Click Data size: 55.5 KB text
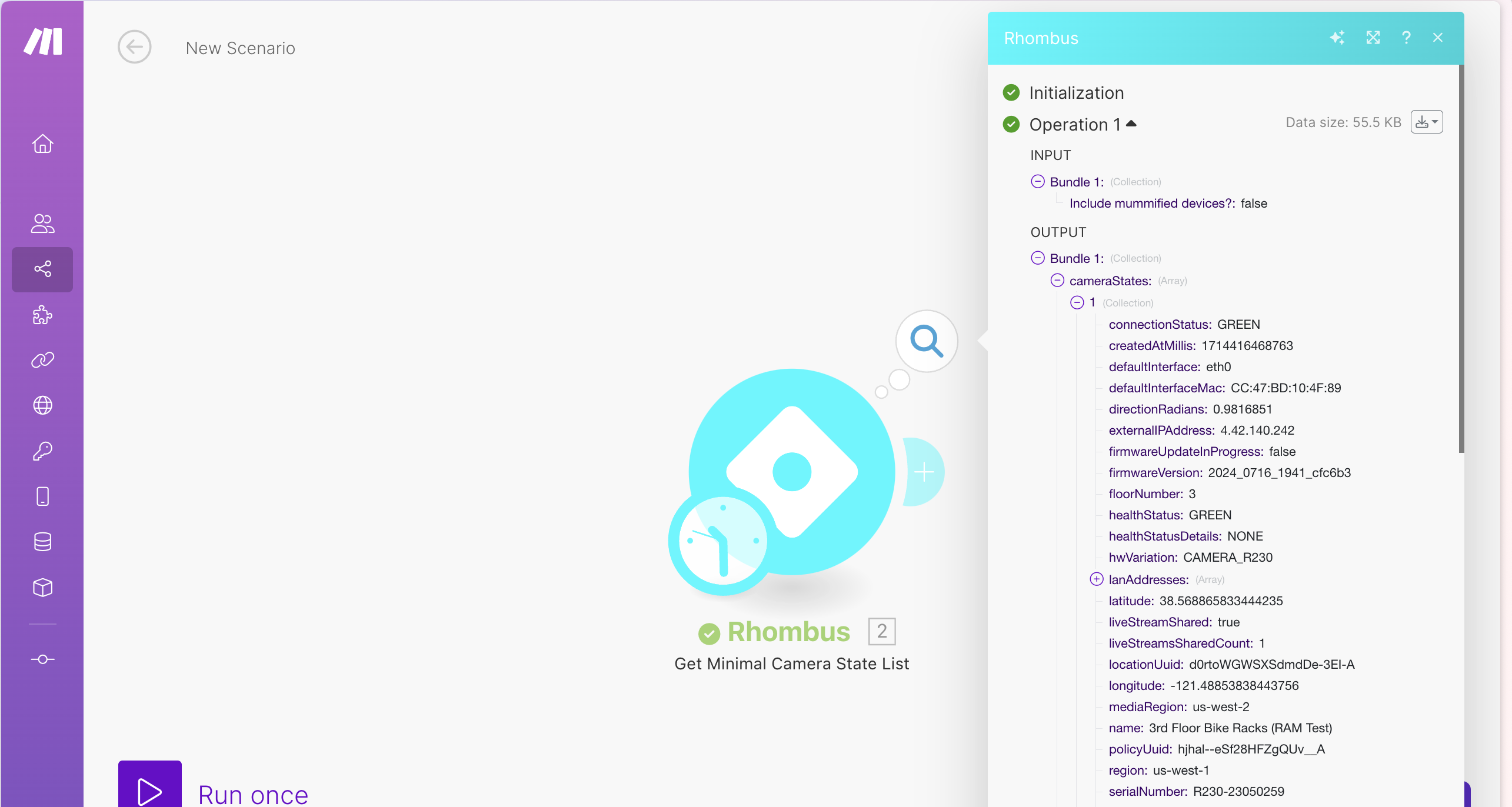The width and height of the screenshot is (1512, 807). (x=1343, y=122)
